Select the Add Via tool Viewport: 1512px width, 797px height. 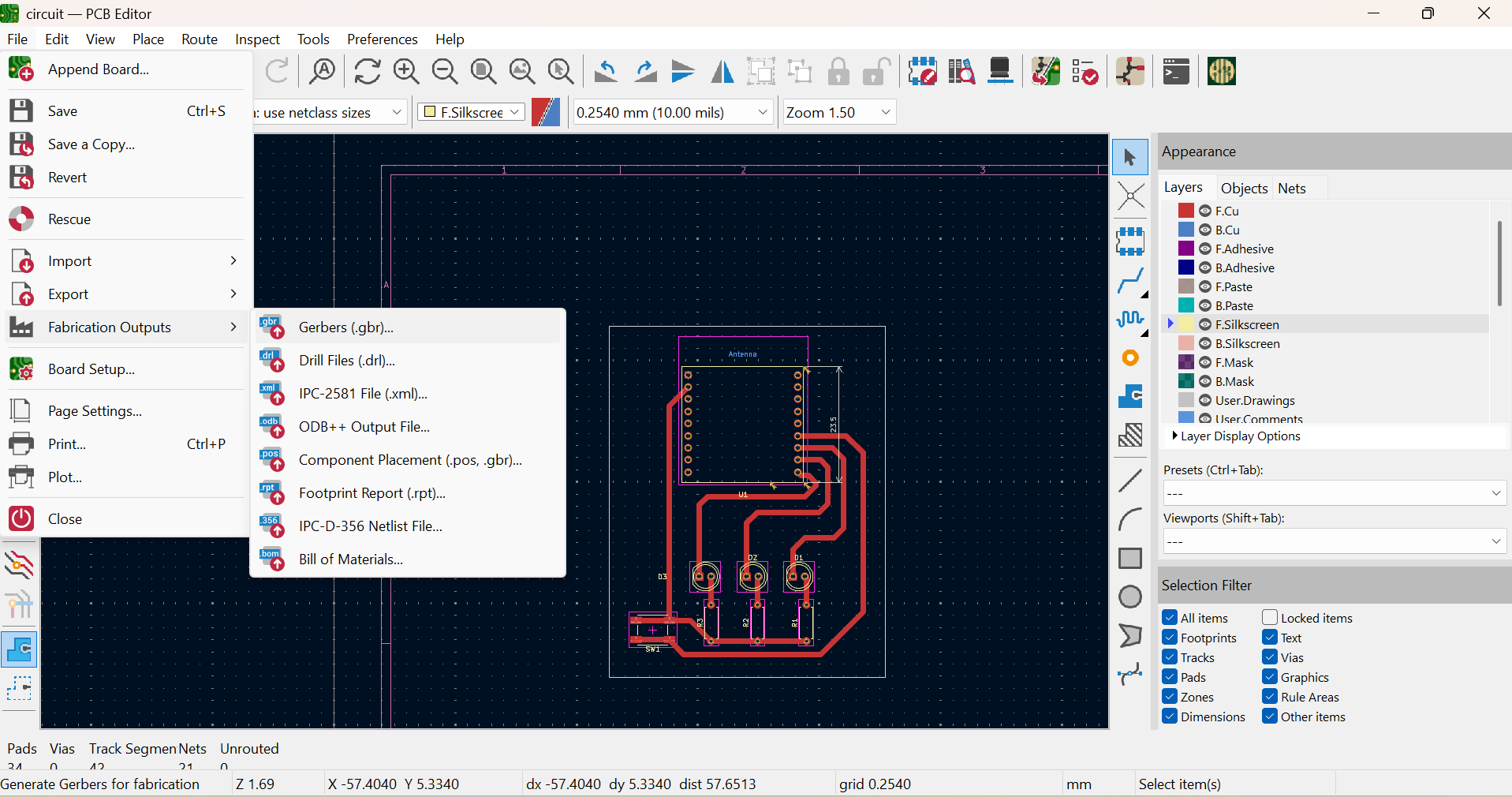[1130, 358]
